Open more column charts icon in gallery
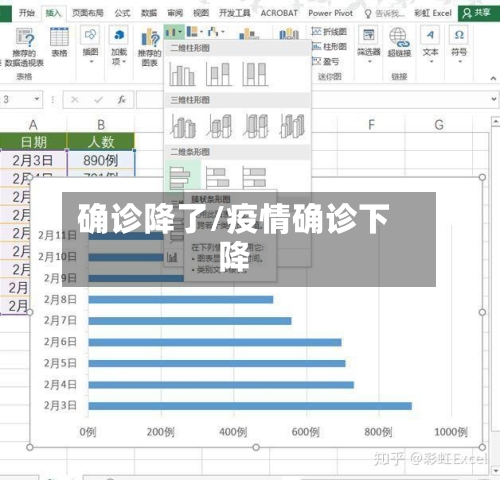Screen dimensions: 500x480 click(x=172, y=257)
